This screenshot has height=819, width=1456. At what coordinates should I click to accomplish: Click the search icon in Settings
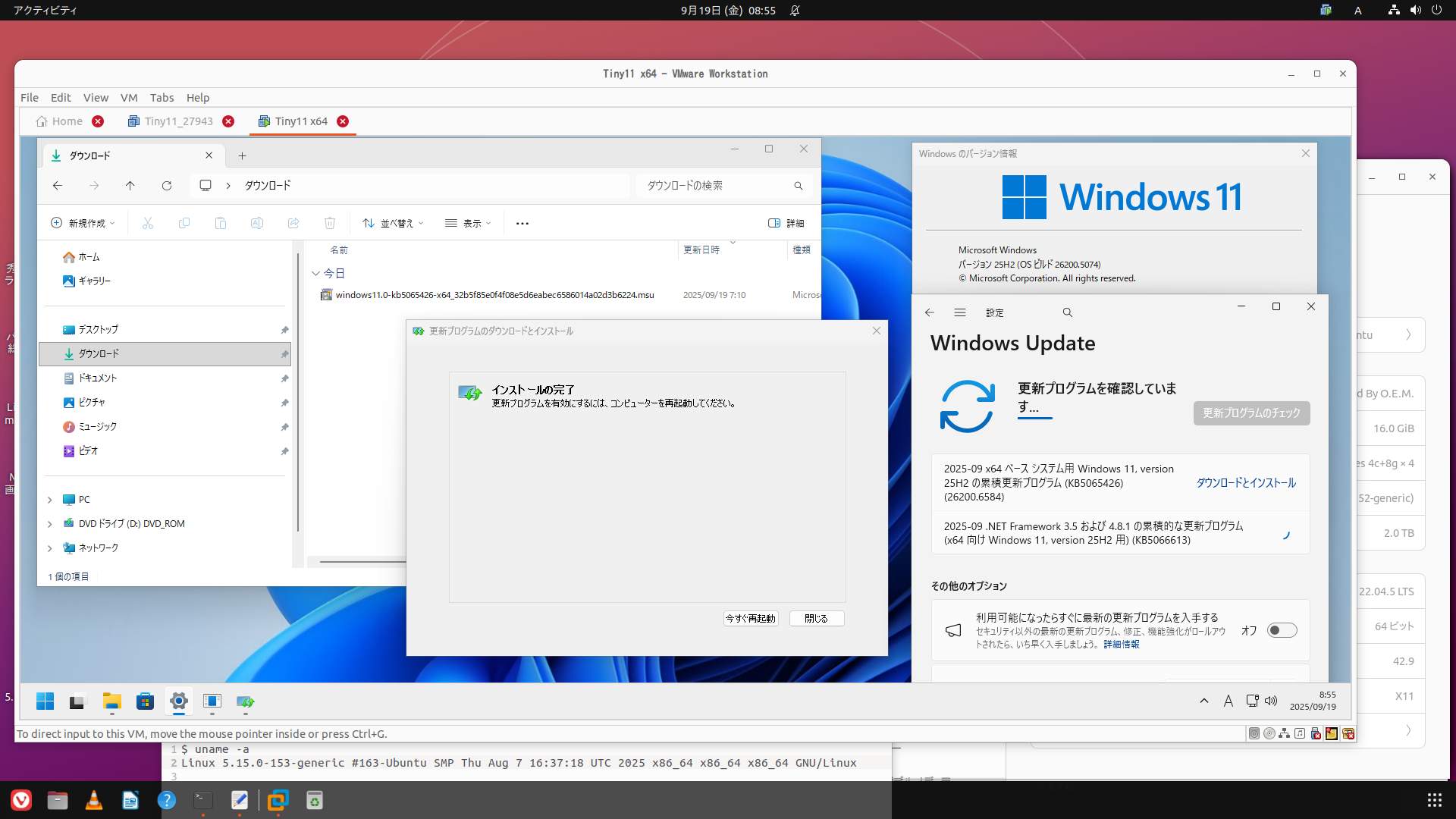tap(1067, 312)
